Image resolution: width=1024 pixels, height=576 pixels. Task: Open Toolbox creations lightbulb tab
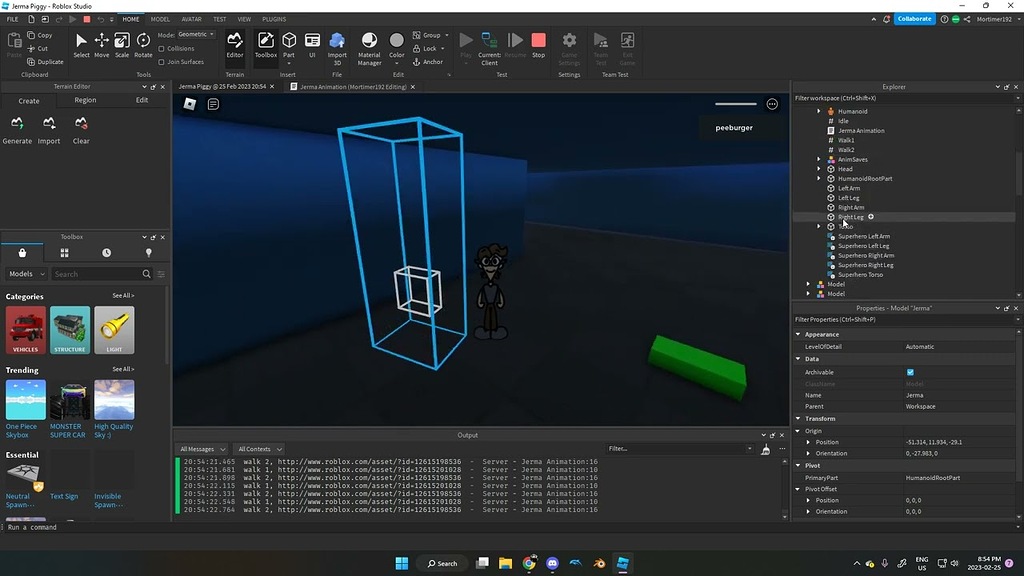tap(148, 253)
